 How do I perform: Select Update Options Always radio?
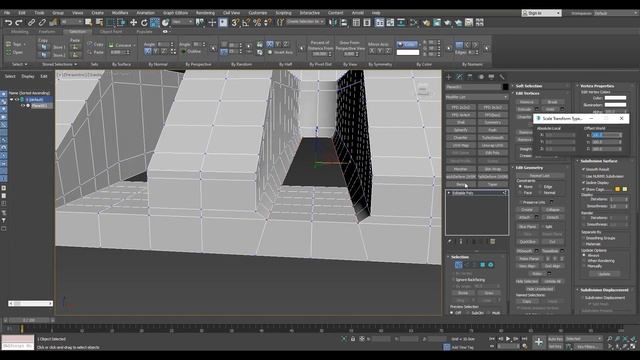[x=584, y=255]
